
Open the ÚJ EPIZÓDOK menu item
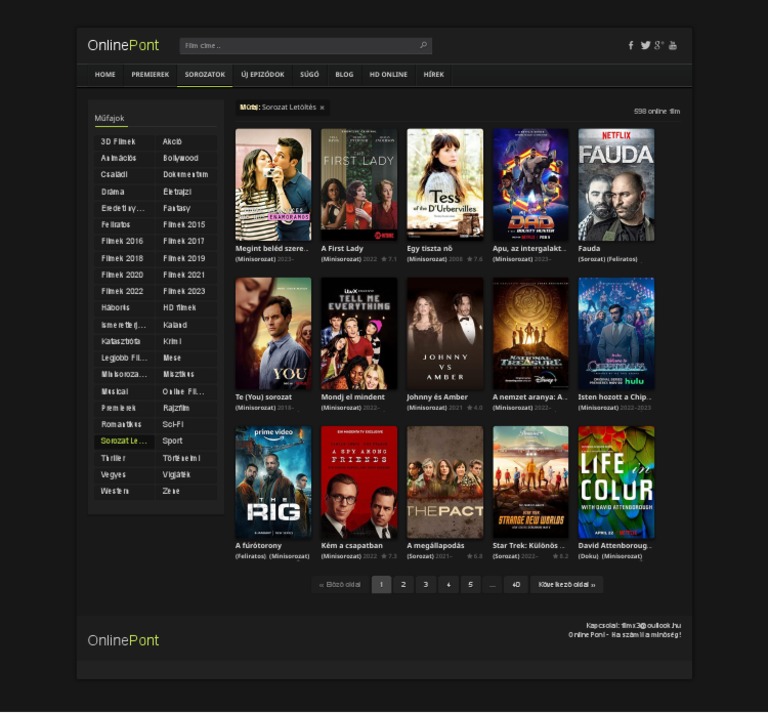point(263,74)
